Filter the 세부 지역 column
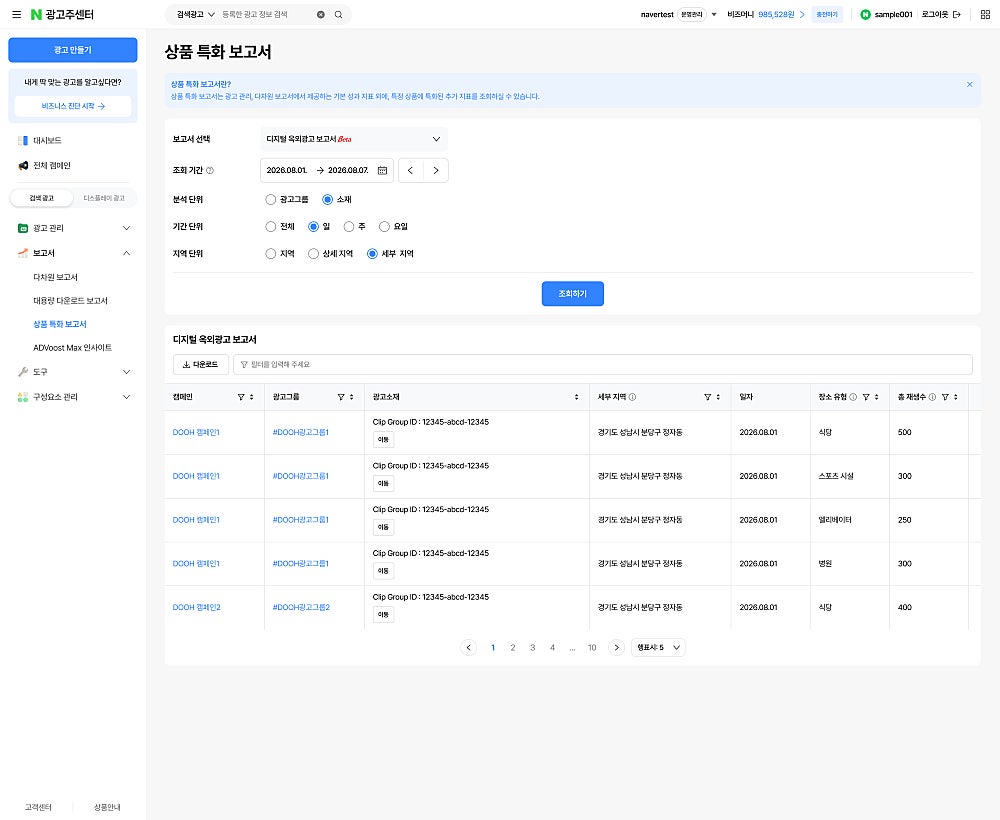This screenshot has width=1000, height=820. click(707, 397)
